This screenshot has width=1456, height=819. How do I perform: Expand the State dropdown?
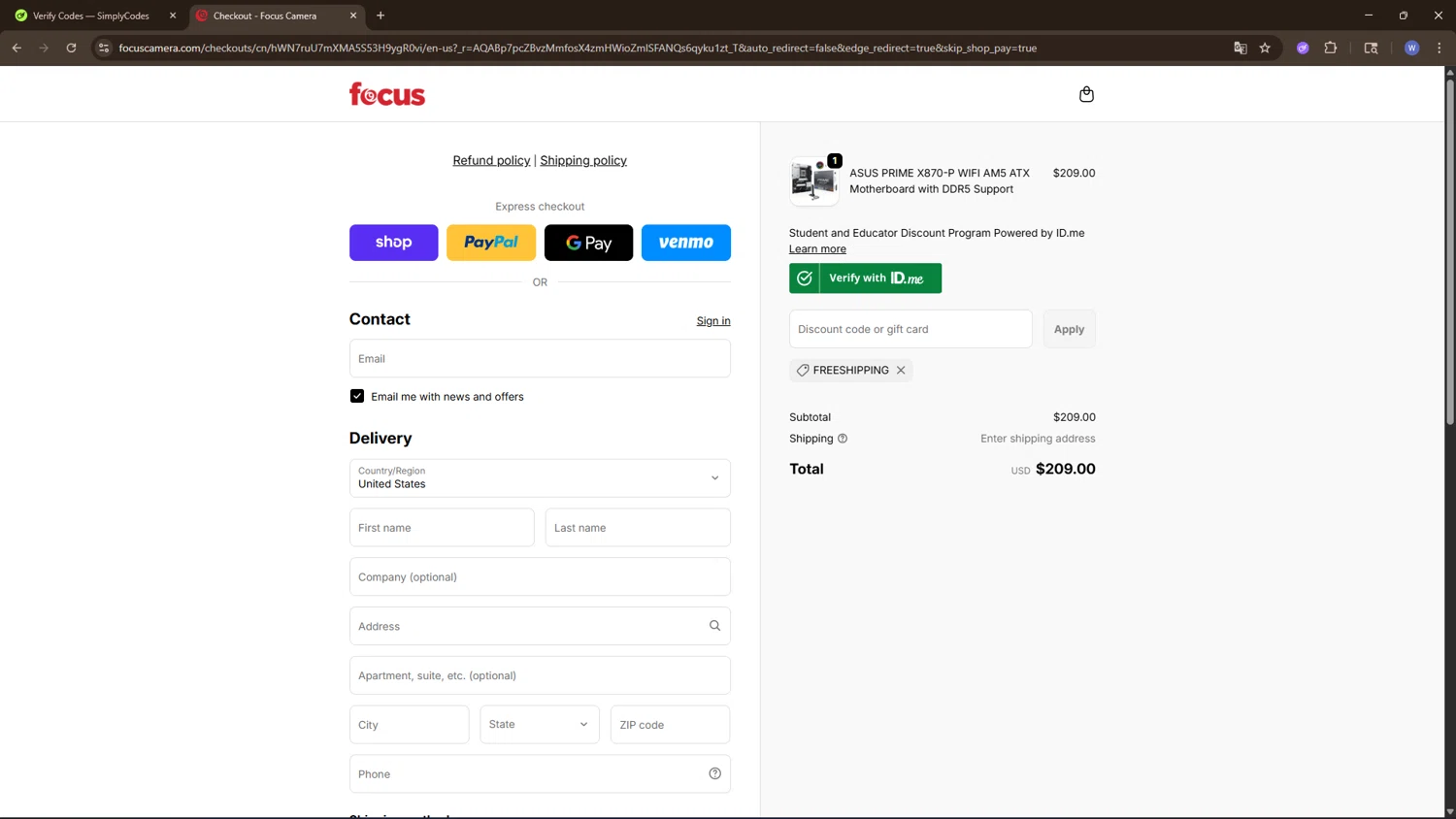[539, 724]
